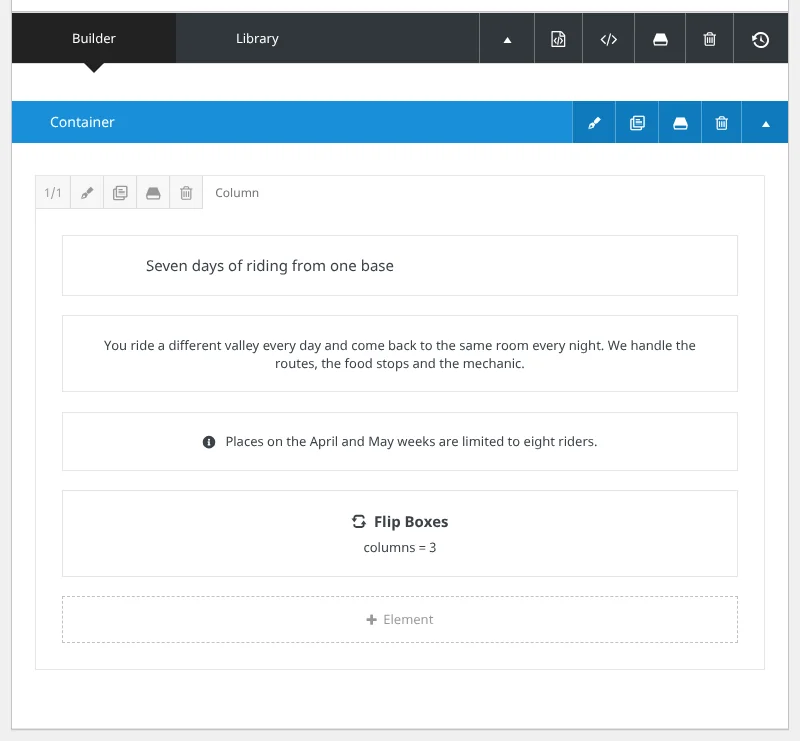The height and width of the screenshot is (741, 800).
Task: Open the 'Places on the April and May' alert element
Action: pyautogui.click(x=400, y=441)
